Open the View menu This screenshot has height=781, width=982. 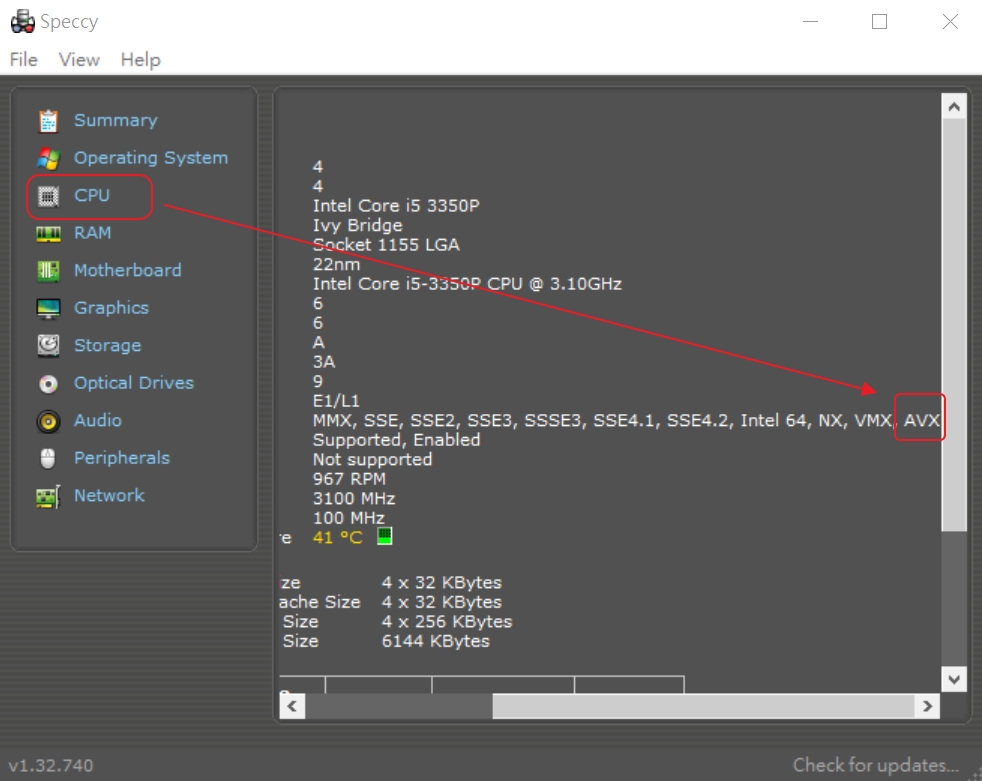tap(79, 59)
